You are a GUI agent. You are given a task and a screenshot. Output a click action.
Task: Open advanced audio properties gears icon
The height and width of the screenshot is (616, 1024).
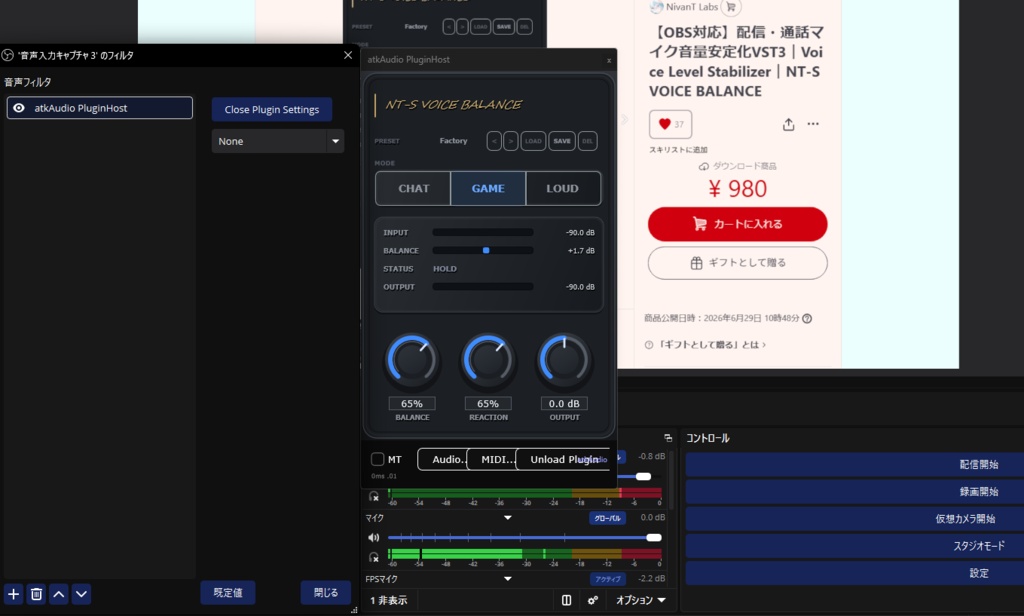pos(592,600)
